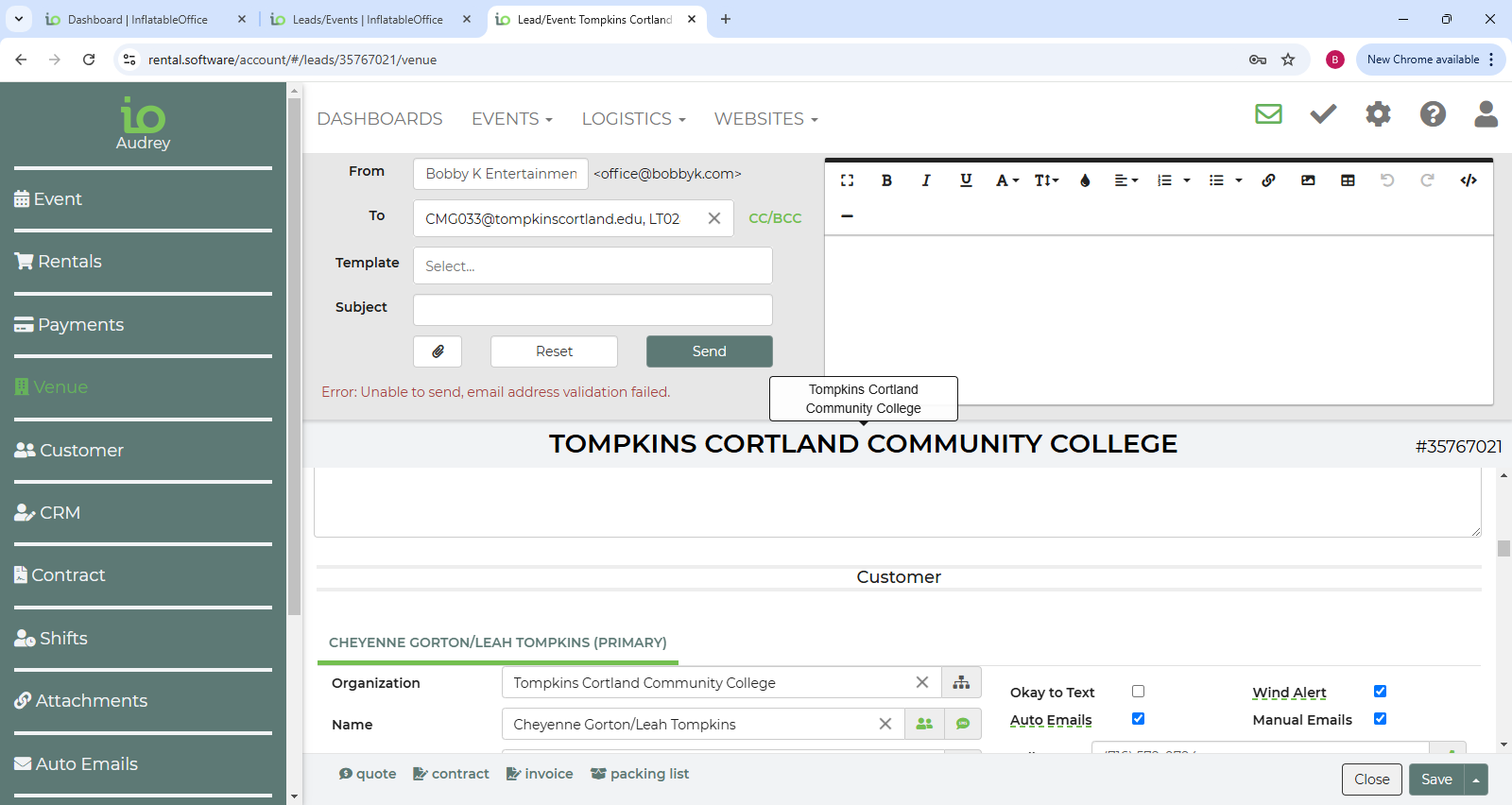Open the code view in the editor
Viewport: 1512px width, 805px height.
tap(1468, 180)
